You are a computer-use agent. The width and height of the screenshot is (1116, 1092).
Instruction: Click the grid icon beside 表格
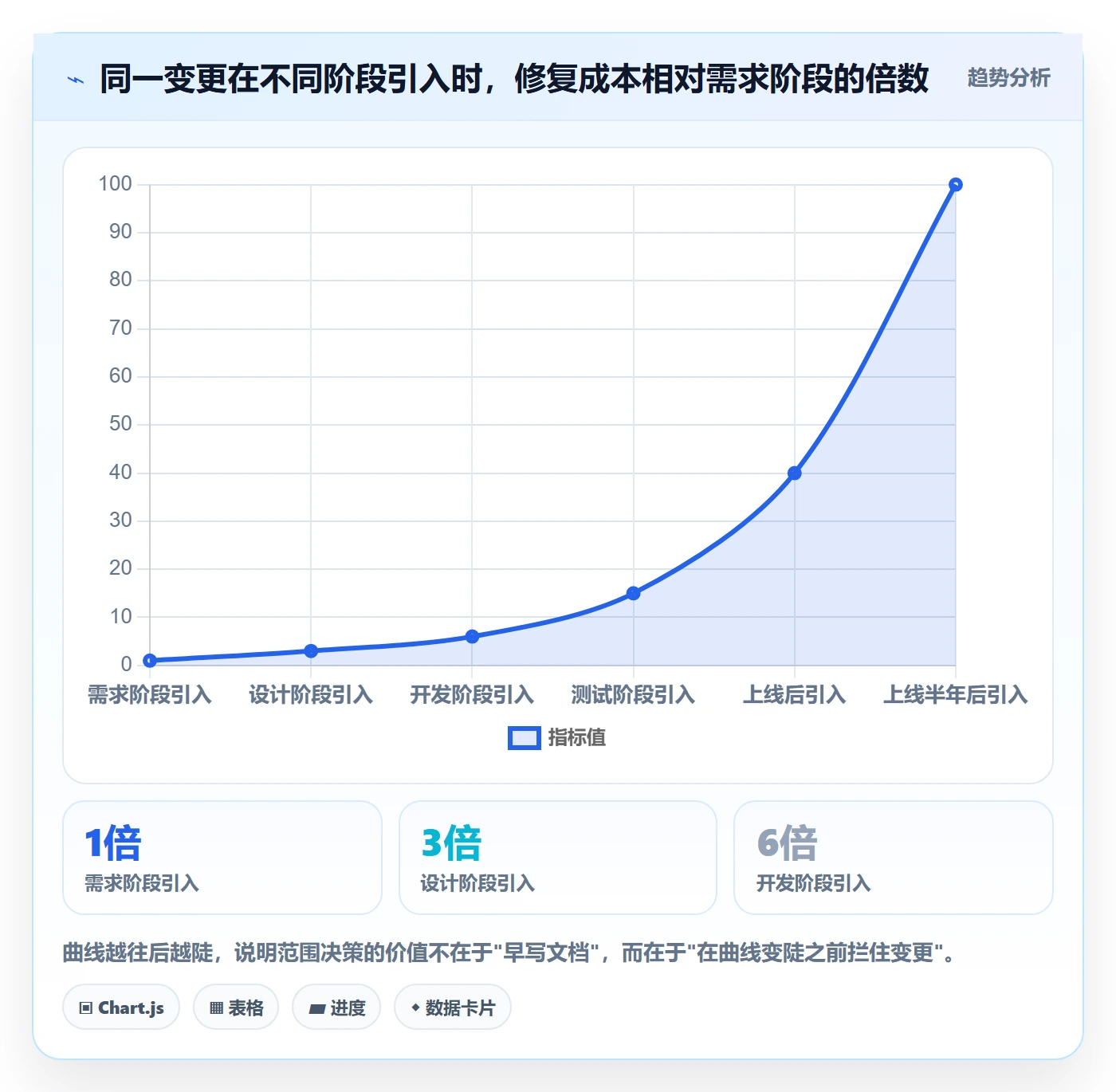[216, 1008]
